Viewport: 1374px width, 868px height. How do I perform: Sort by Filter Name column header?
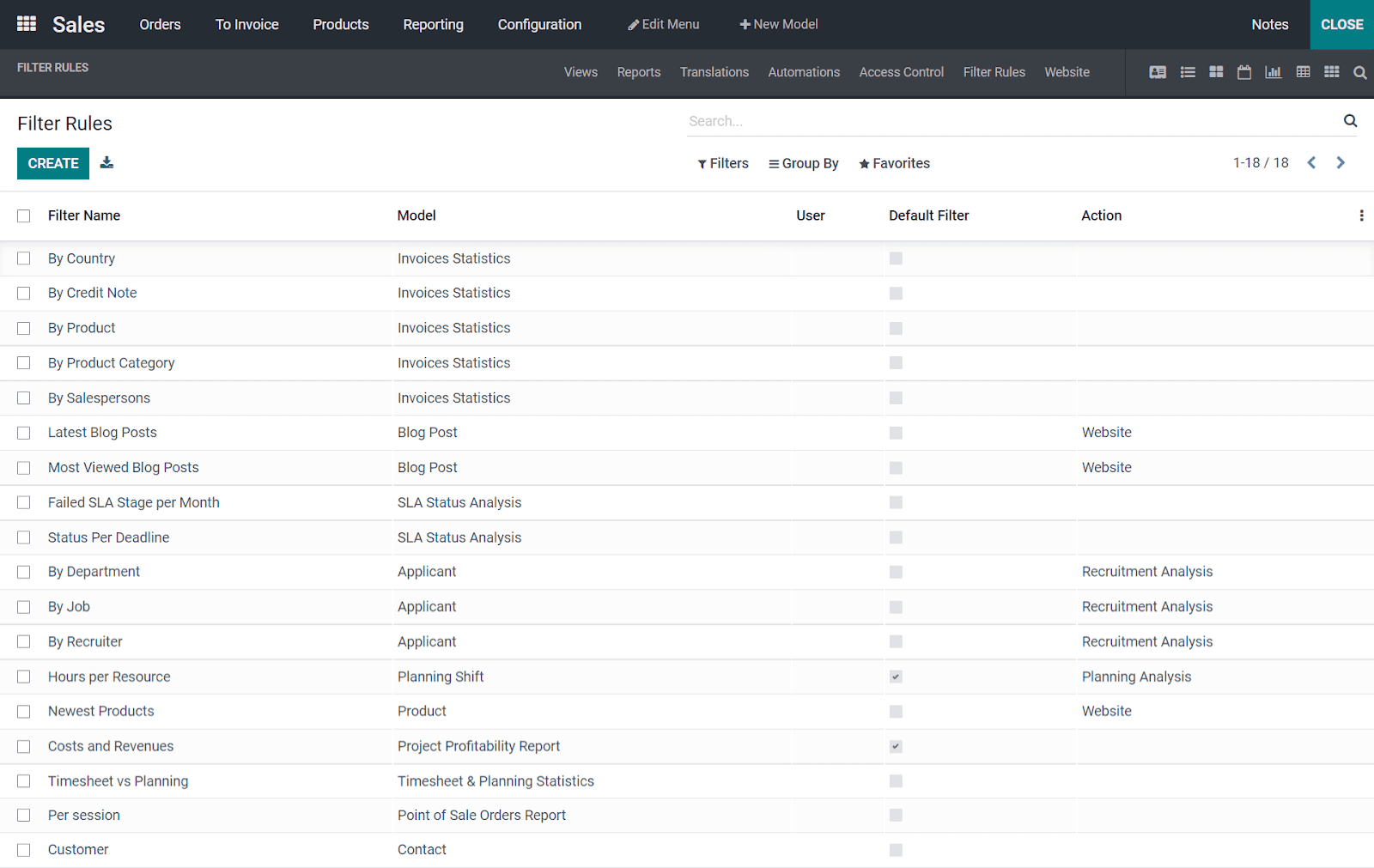pyautogui.click(x=84, y=215)
